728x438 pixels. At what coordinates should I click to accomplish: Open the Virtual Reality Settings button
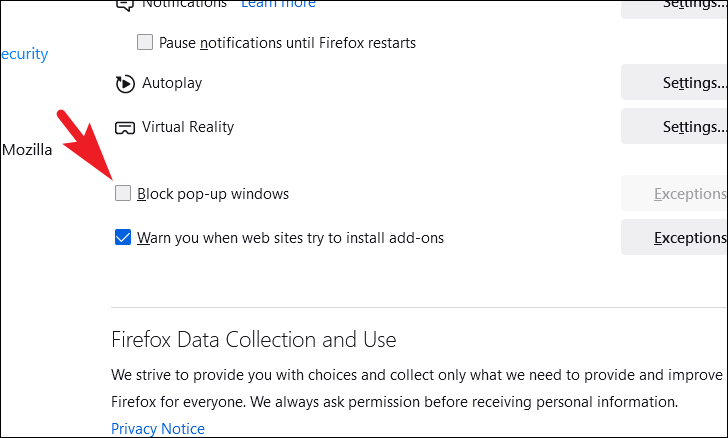click(x=674, y=126)
